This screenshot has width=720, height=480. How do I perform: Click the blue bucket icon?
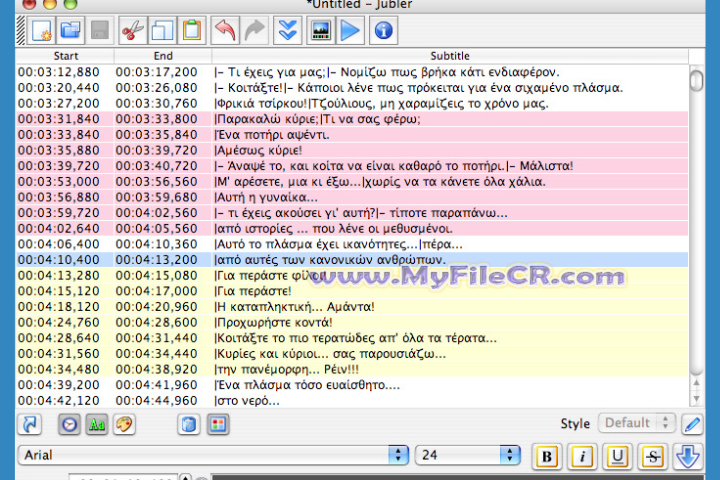click(x=189, y=424)
